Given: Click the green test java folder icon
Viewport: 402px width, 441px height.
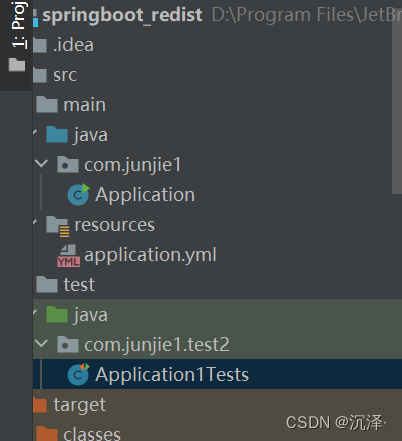Looking at the screenshot, I should [57, 315].
